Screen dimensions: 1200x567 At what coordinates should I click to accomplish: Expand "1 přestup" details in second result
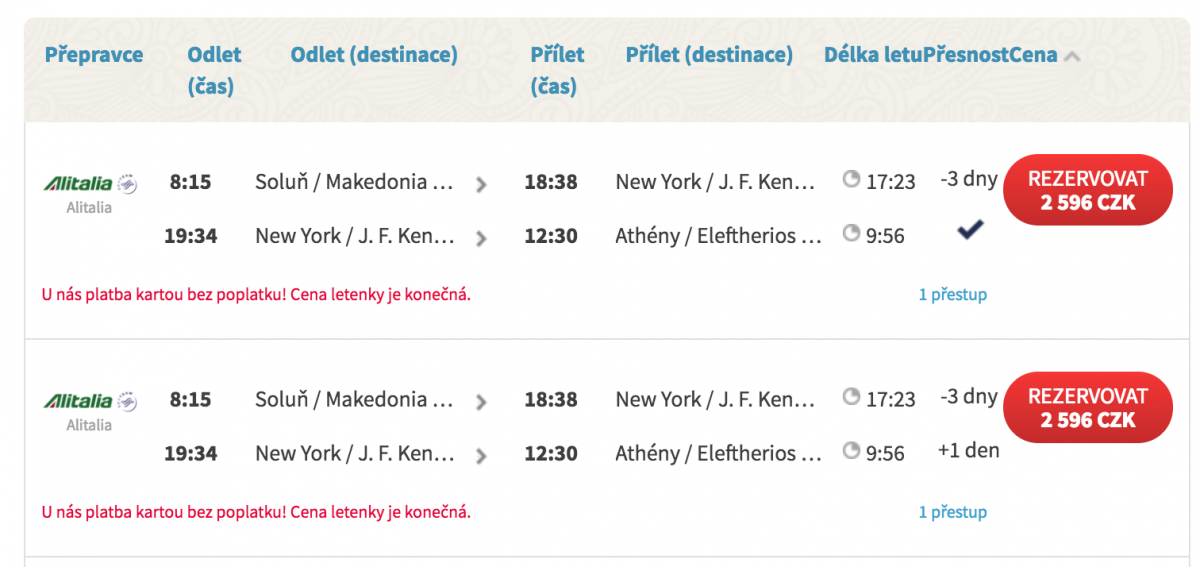(952, 512)
